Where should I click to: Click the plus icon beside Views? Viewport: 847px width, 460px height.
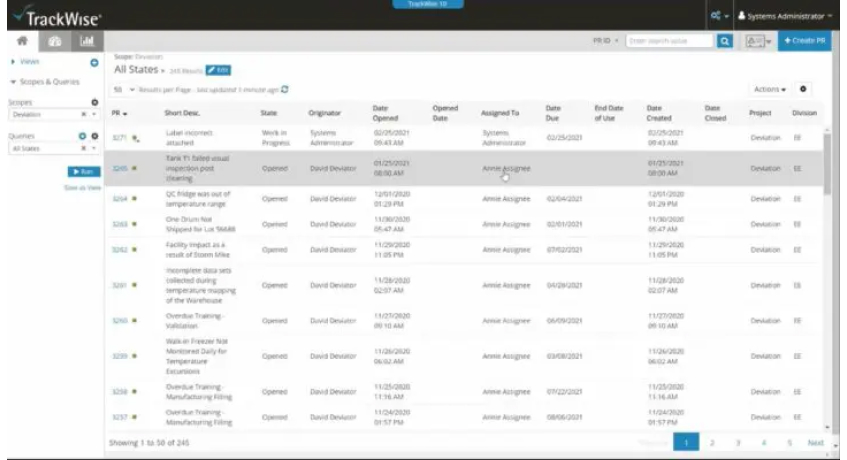[x=95, y=63]
